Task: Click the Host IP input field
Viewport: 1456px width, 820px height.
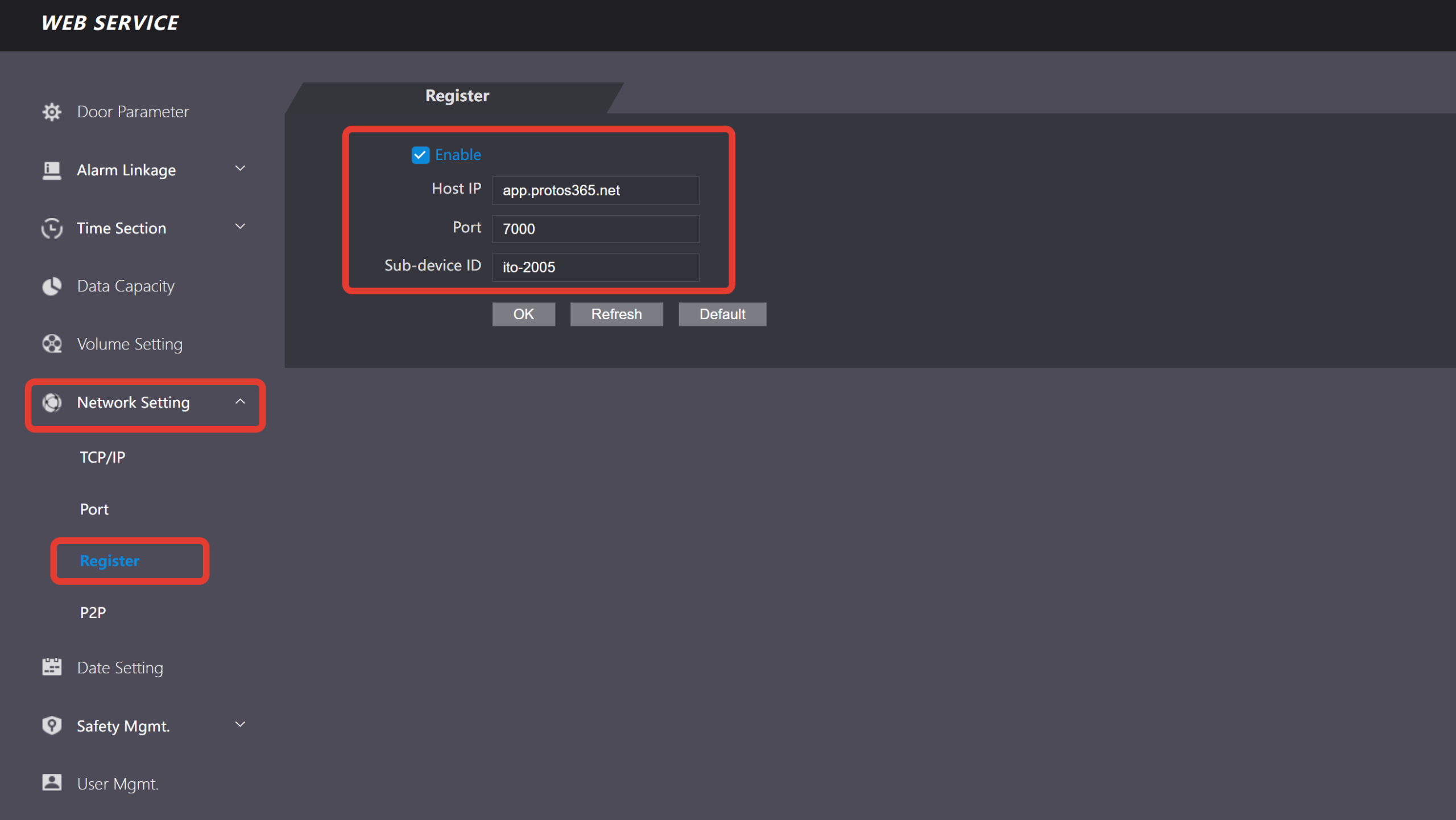Action: pyautogui.click(x=595, y=190)
